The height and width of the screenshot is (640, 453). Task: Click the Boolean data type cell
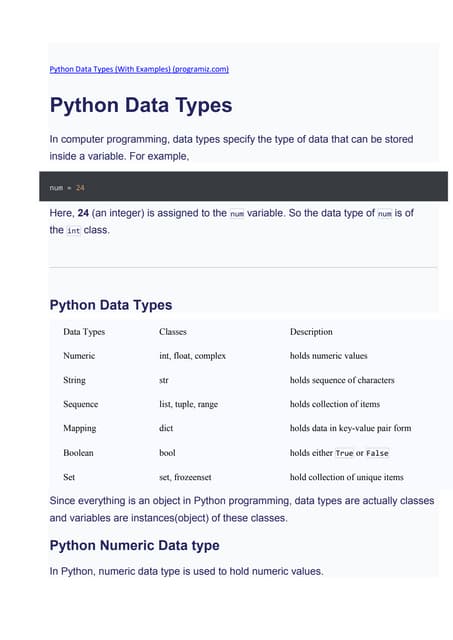pos(78,453)
